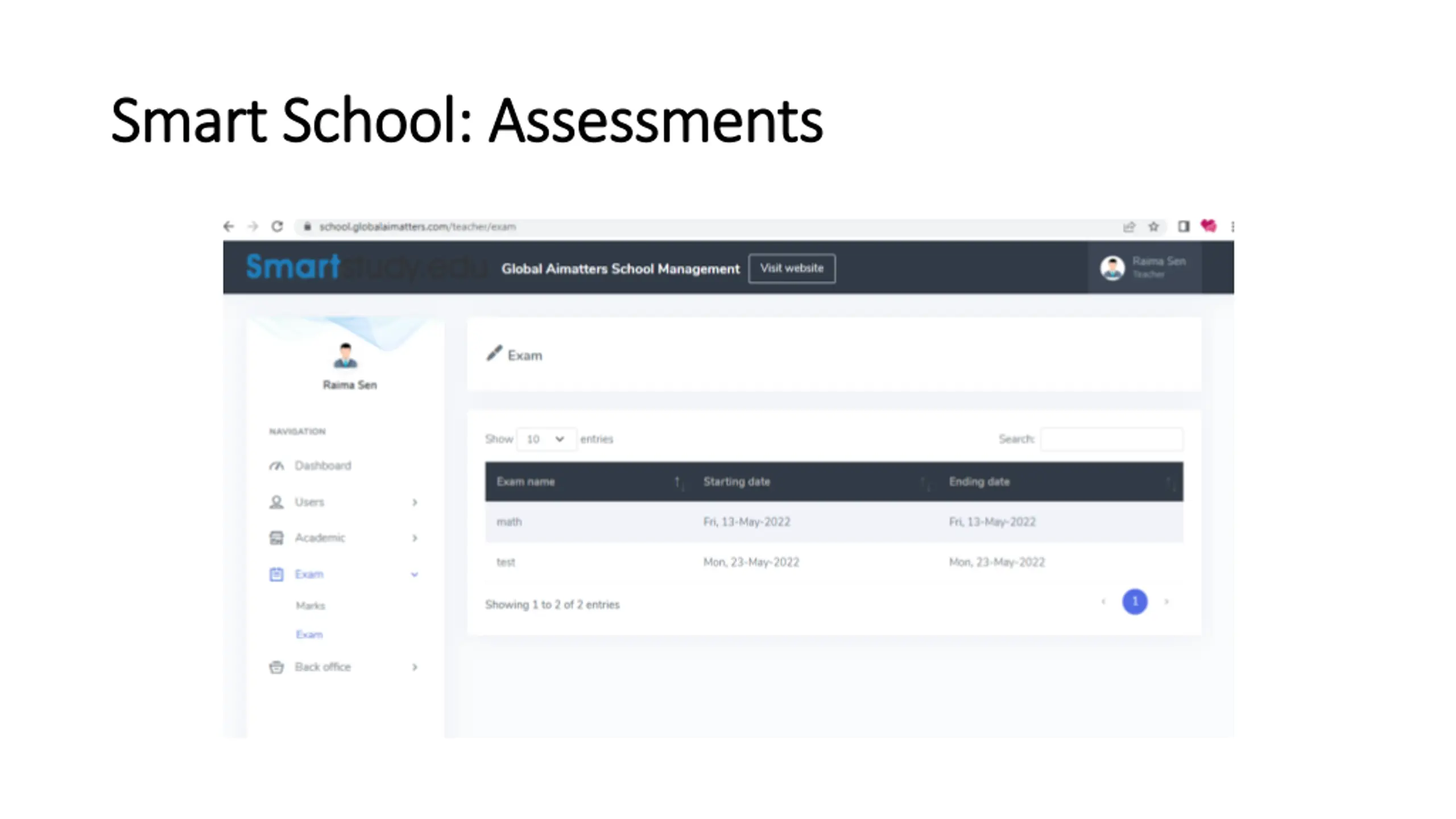Click the share icon in the address bar
The width and height of the screenshot is (1456, 819).
click(x=1129, y=226)
